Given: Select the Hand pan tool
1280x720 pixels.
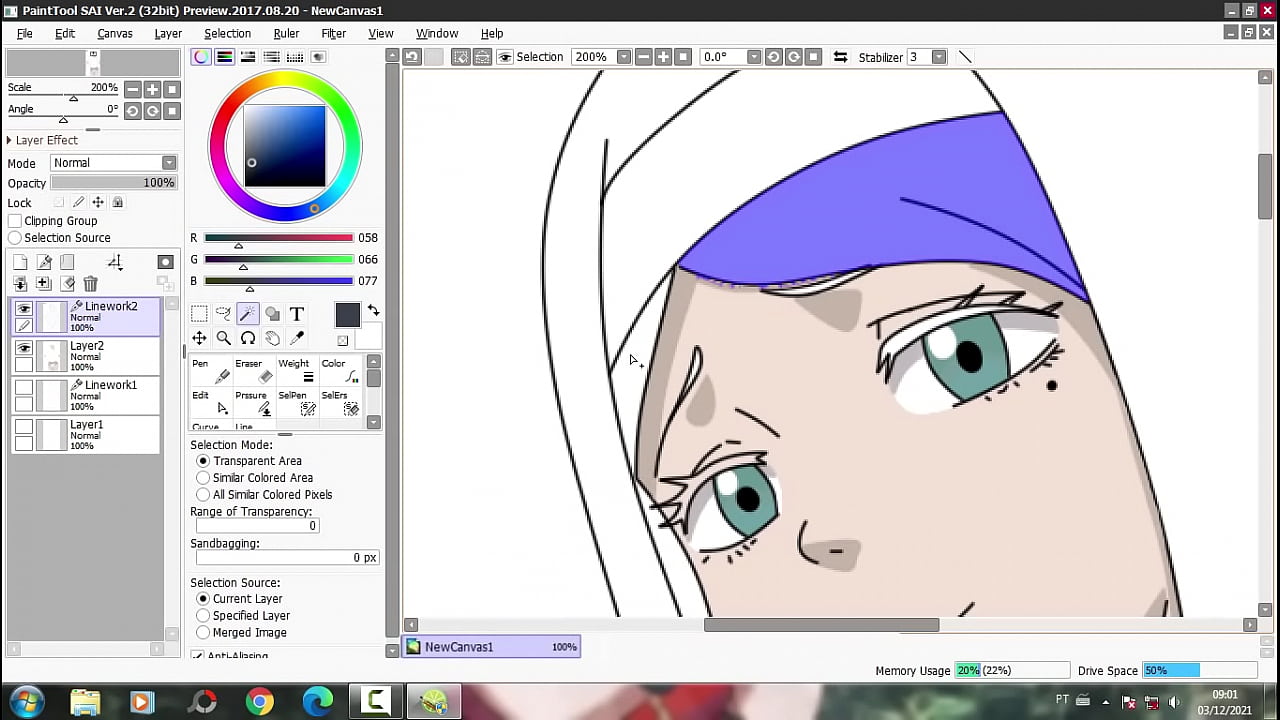Looking at the screenshot, I should [x=272, y=338].
